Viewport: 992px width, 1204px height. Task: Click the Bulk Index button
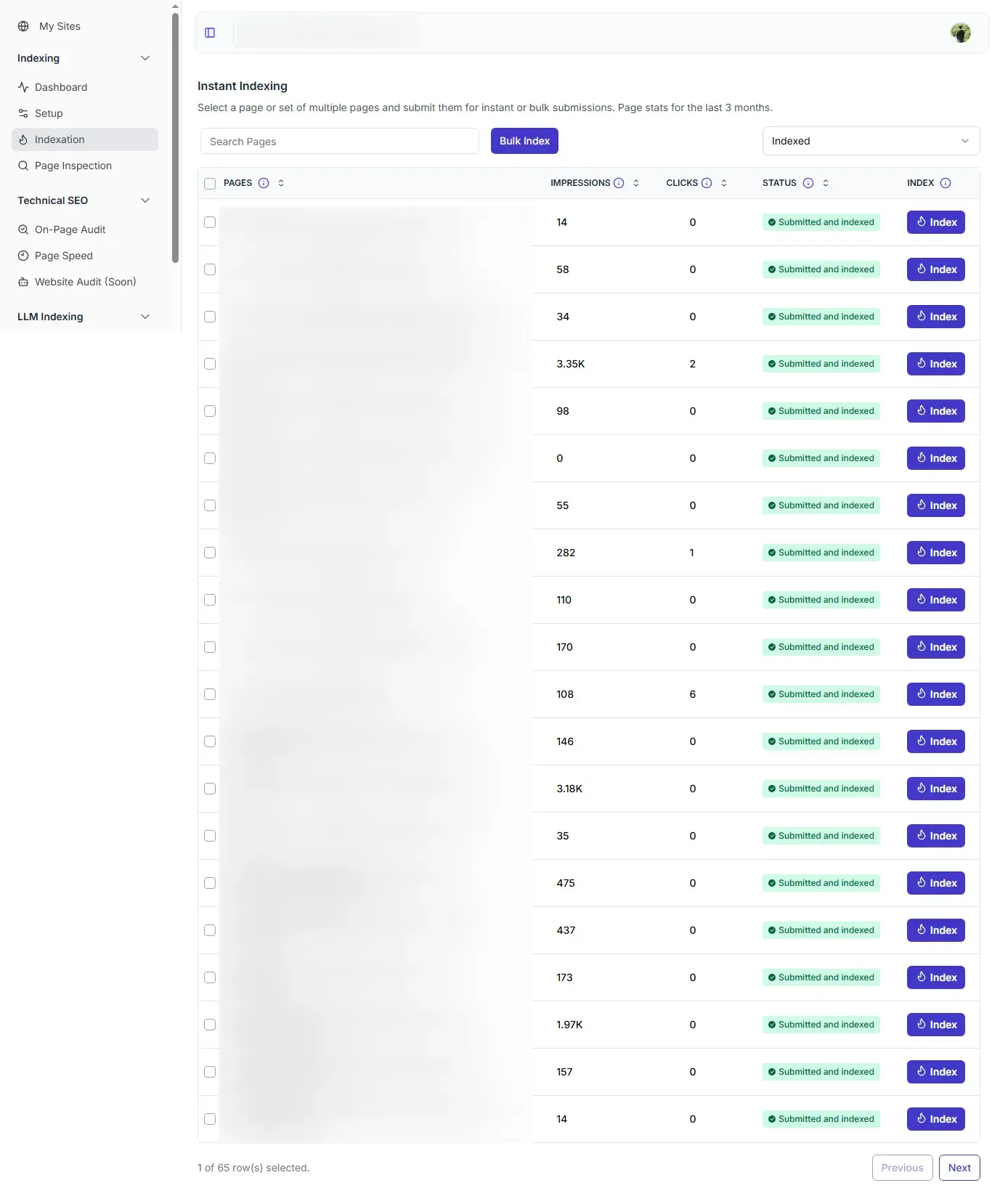point(524,141)
